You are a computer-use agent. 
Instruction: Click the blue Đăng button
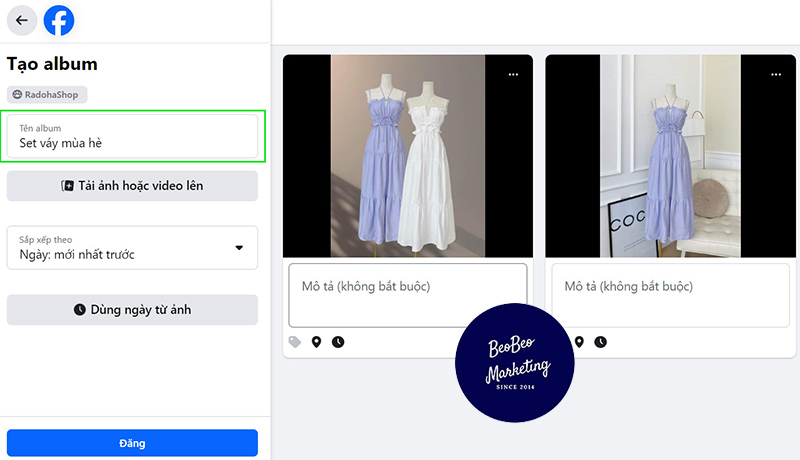132,443
